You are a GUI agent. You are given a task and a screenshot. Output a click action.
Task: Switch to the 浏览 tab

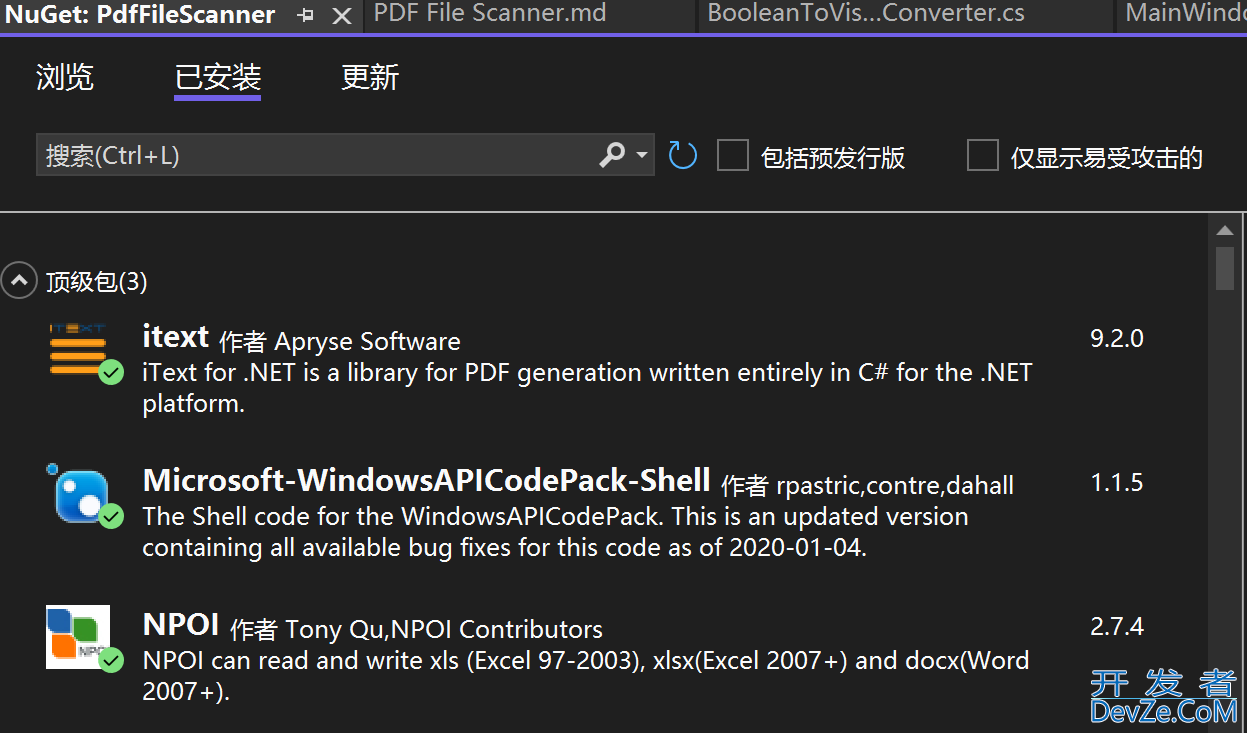[x=65, y=77]
